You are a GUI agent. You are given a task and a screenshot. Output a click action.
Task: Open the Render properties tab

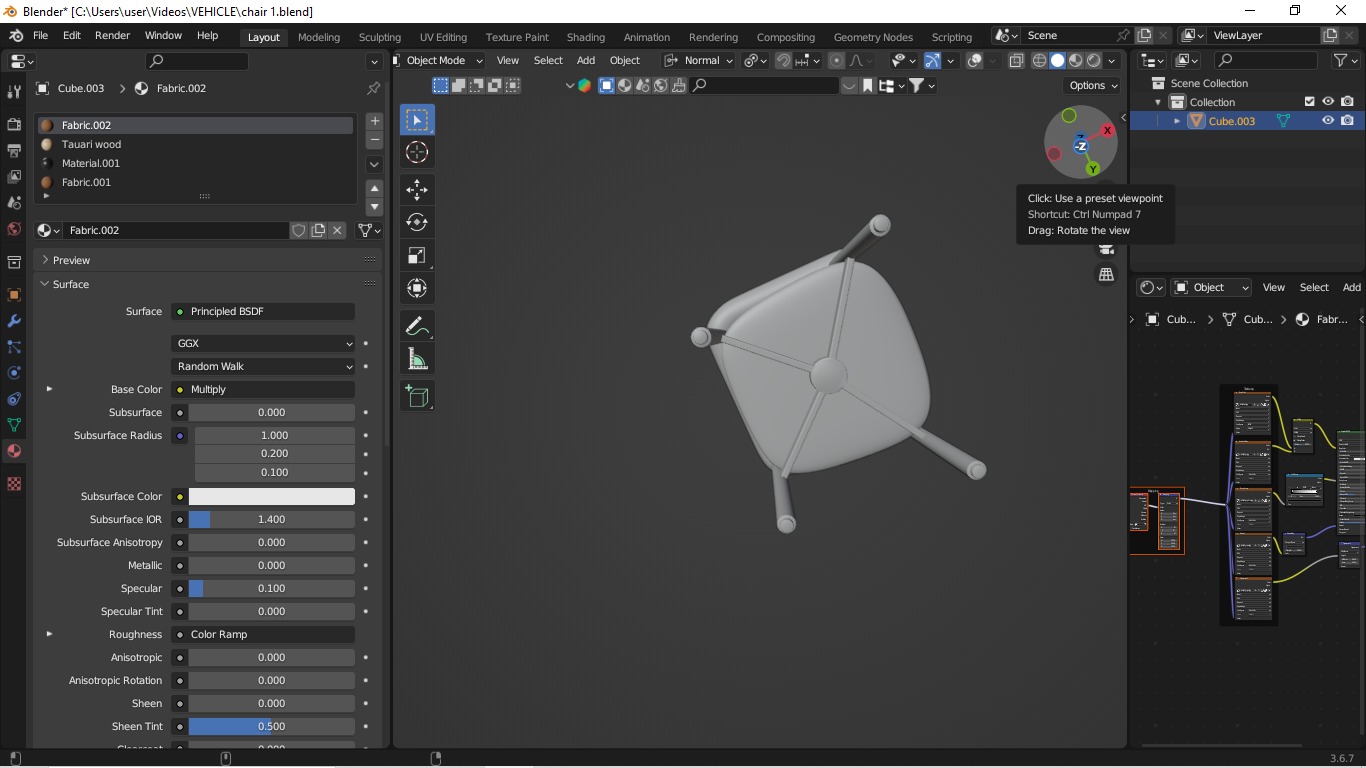(x=14, y=124)
